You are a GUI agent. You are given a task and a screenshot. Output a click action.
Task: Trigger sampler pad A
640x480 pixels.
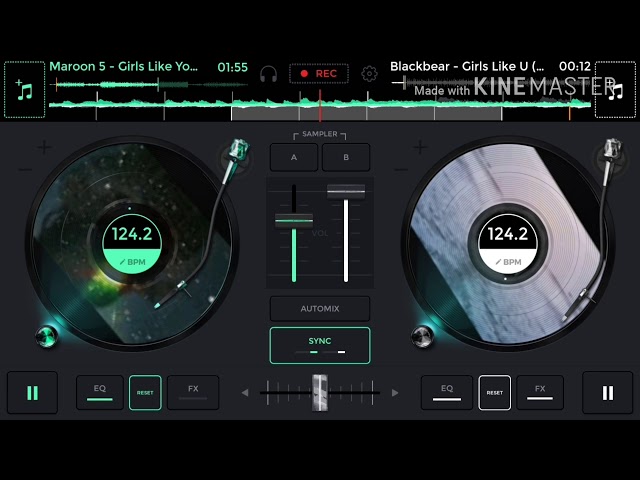coord(294,157)
